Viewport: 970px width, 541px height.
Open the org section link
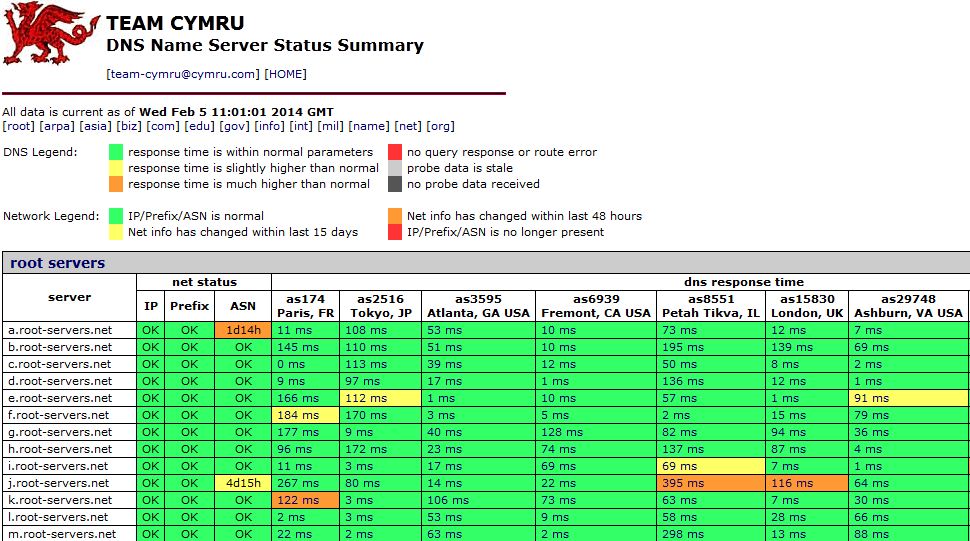click(x=440, y=126)
